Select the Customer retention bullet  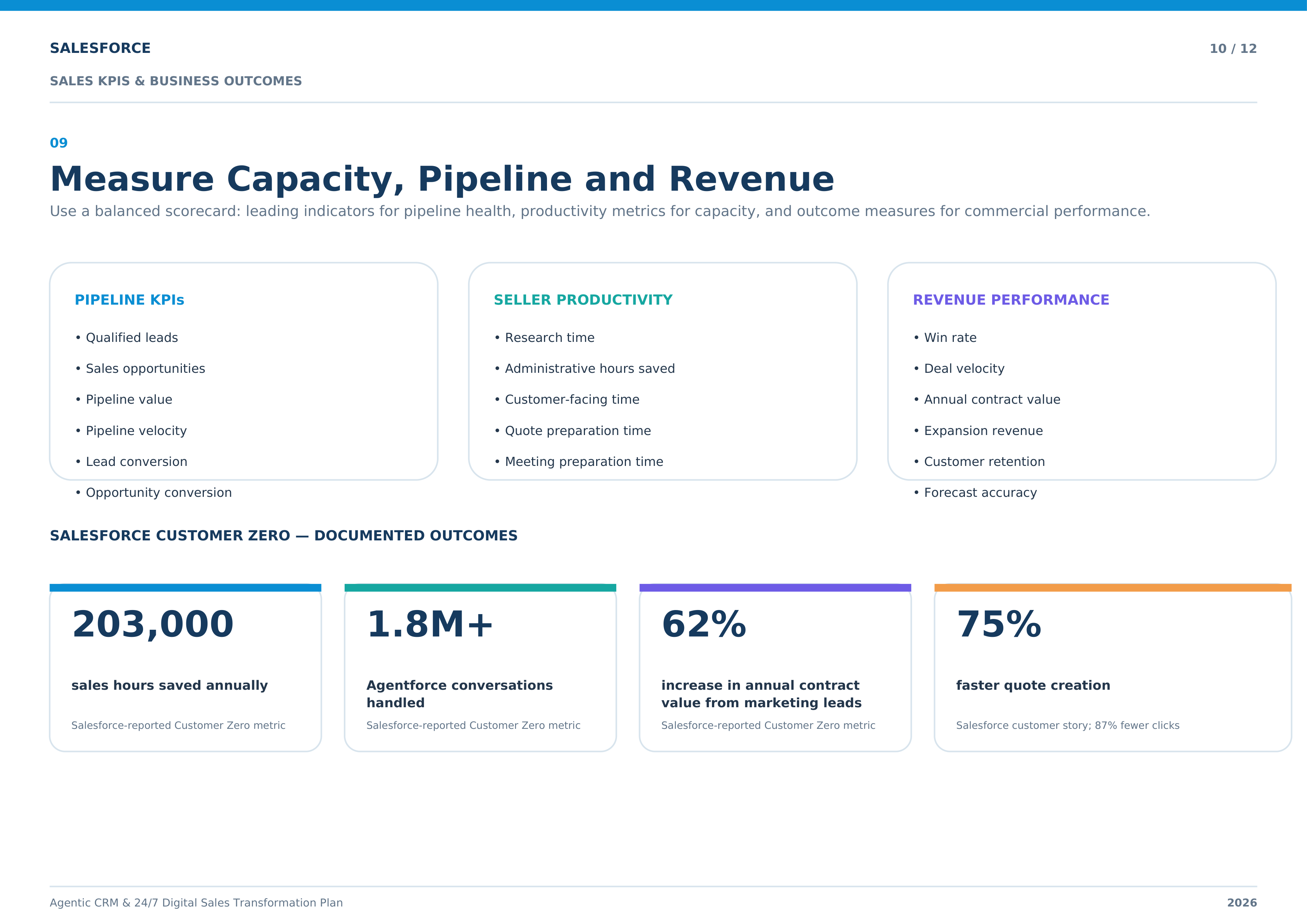click(x=979, y=461)
